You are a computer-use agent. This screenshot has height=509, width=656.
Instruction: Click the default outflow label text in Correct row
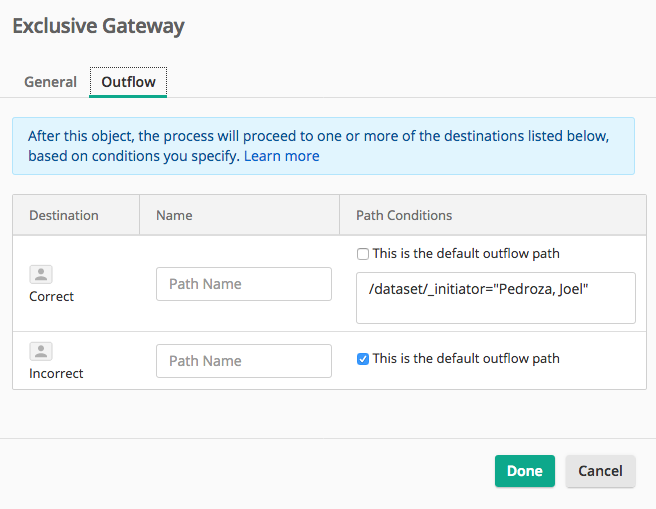point(466,254)
